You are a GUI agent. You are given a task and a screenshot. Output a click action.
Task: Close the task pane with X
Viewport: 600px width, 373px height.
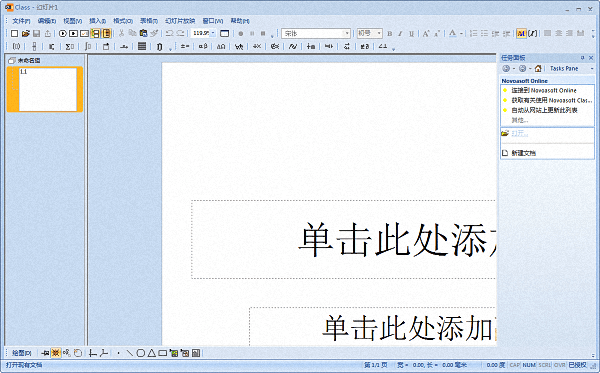(591, 58)
